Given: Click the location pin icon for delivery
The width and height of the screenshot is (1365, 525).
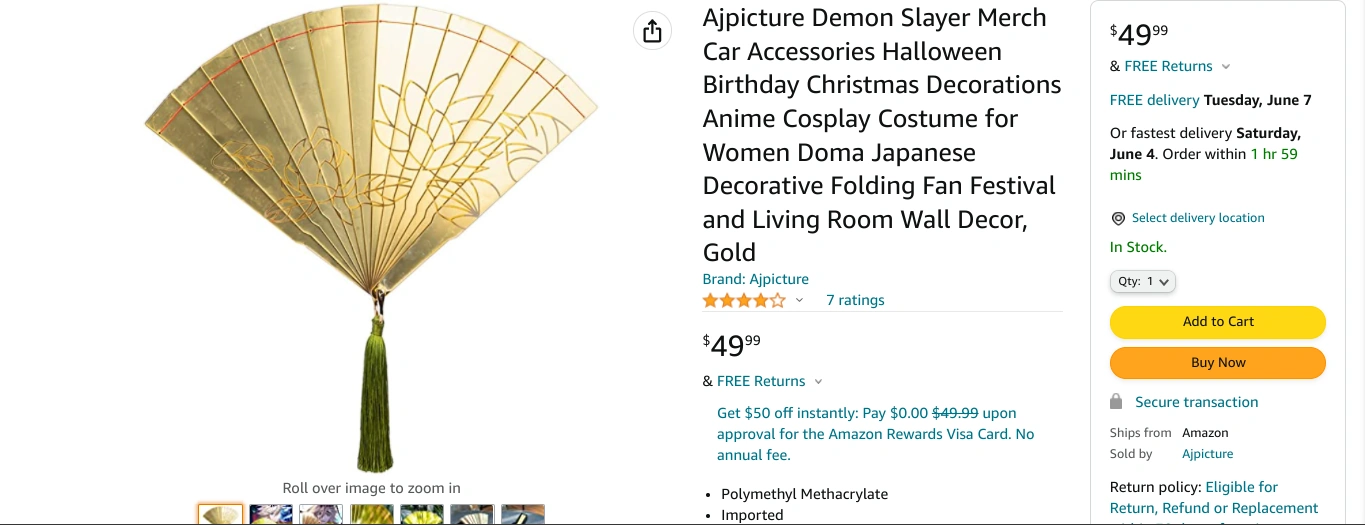Looking at the screenshot, I should pos(1118,218).
